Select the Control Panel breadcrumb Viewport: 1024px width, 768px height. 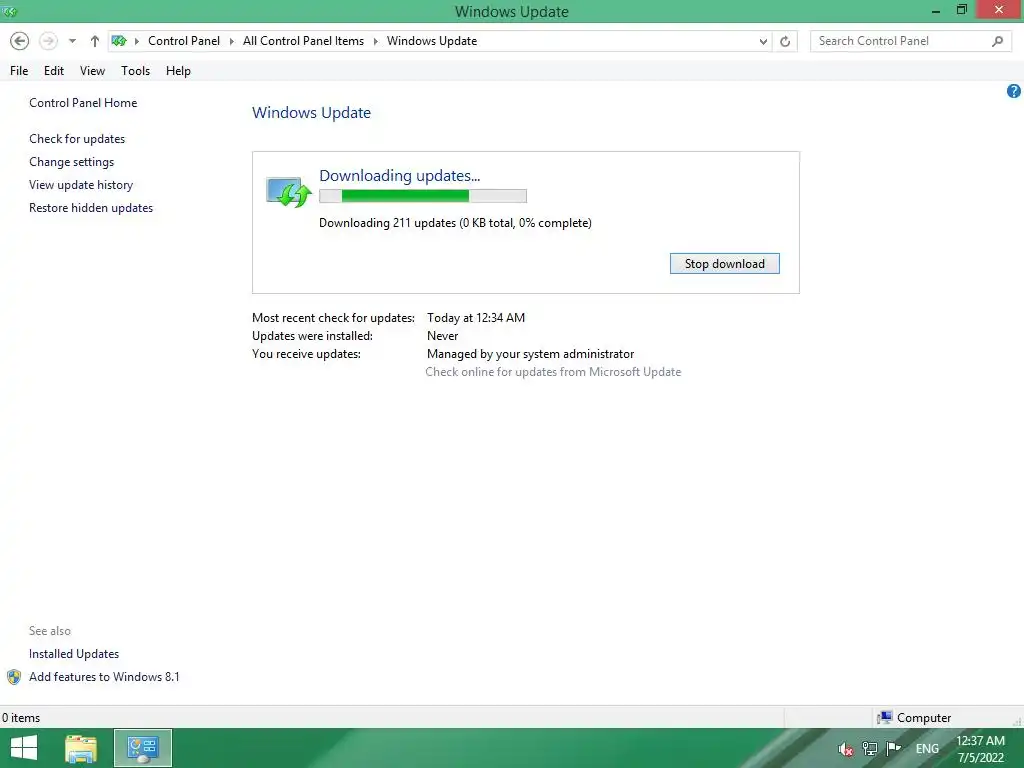click(x=184, y=40)
